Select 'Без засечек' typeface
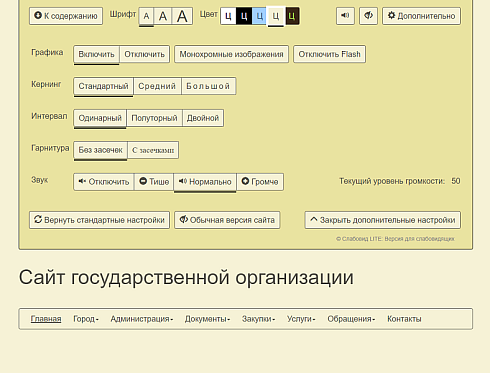The width and height of the screenshot is (490, 373). pyautogui.click(x=100, y=150)
